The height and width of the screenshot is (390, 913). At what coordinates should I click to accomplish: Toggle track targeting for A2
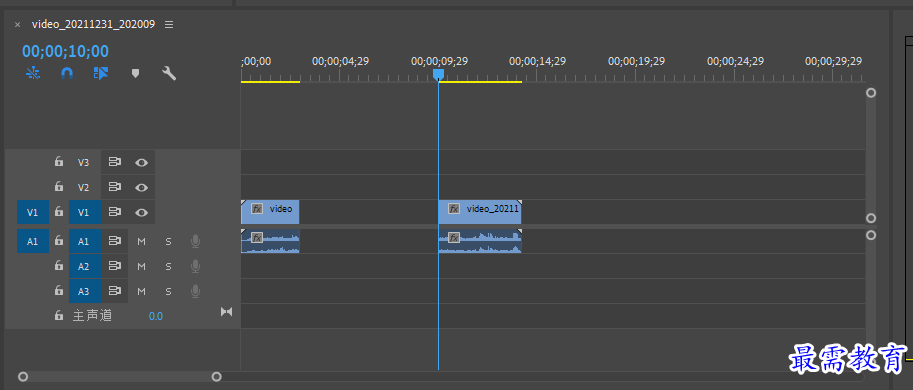tap(84, 267)
